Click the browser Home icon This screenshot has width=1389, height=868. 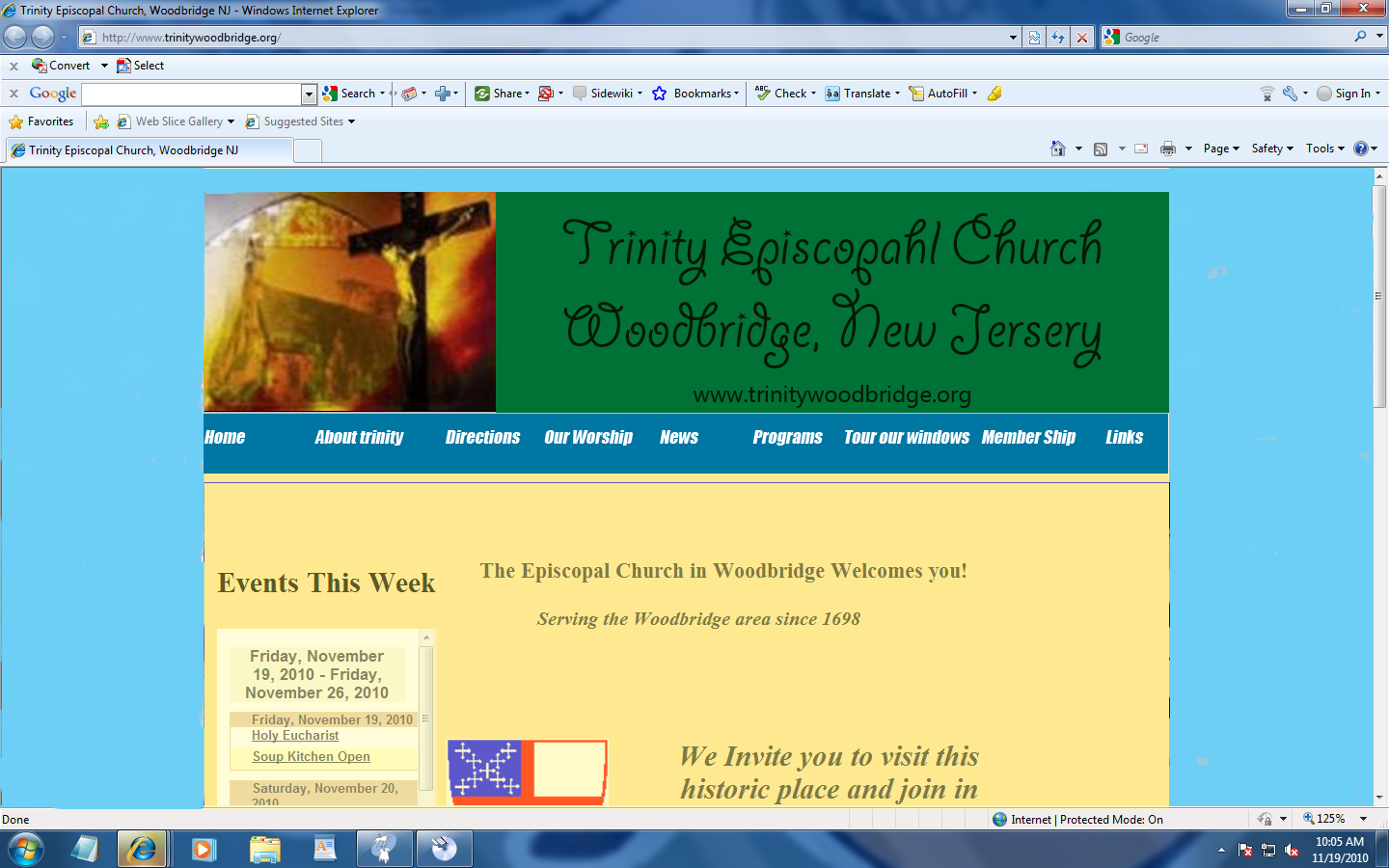tap(1058, 149)
